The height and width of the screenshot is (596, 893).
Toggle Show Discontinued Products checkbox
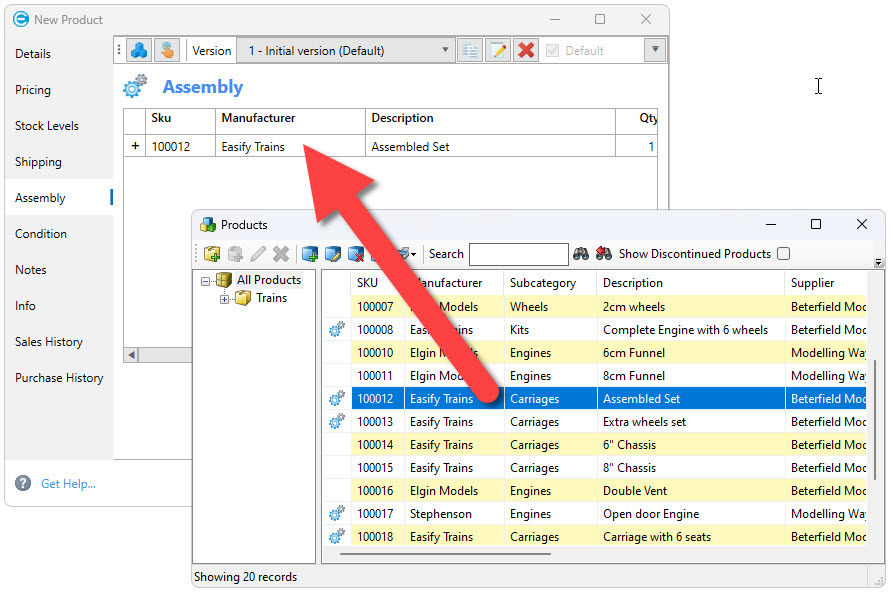783,254
